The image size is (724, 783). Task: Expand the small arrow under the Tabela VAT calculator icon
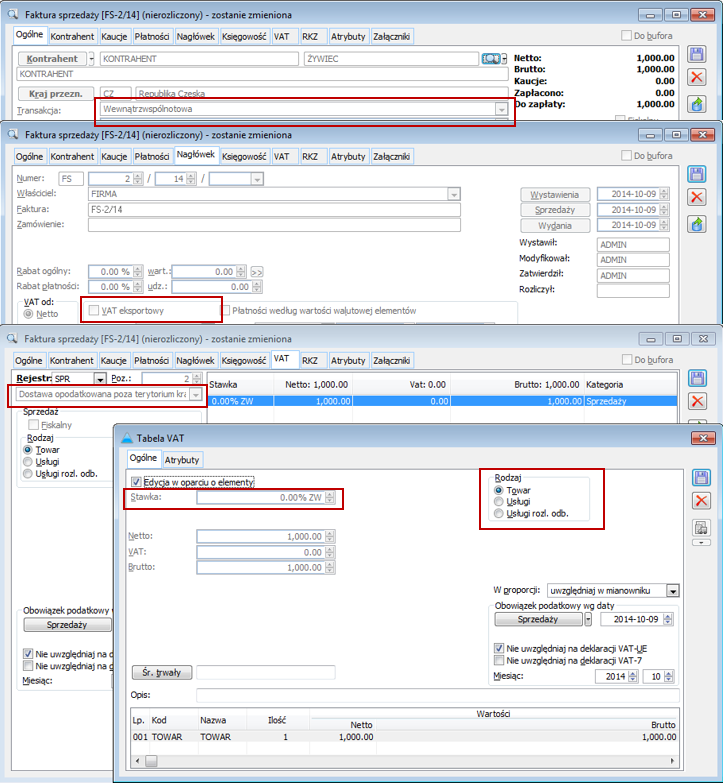(701, 542)
